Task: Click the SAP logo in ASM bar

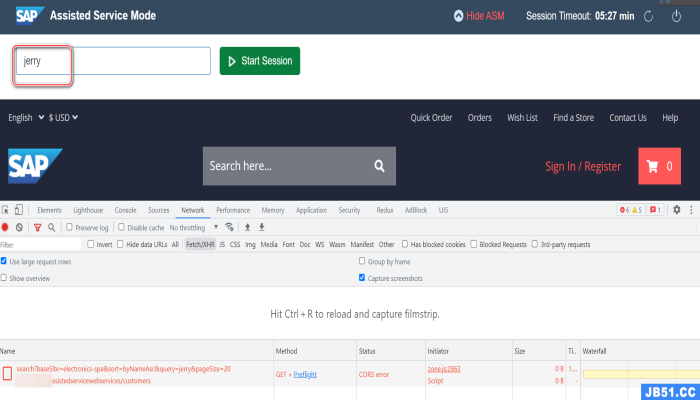Action: pyautogui.click(x=30, y=16)
